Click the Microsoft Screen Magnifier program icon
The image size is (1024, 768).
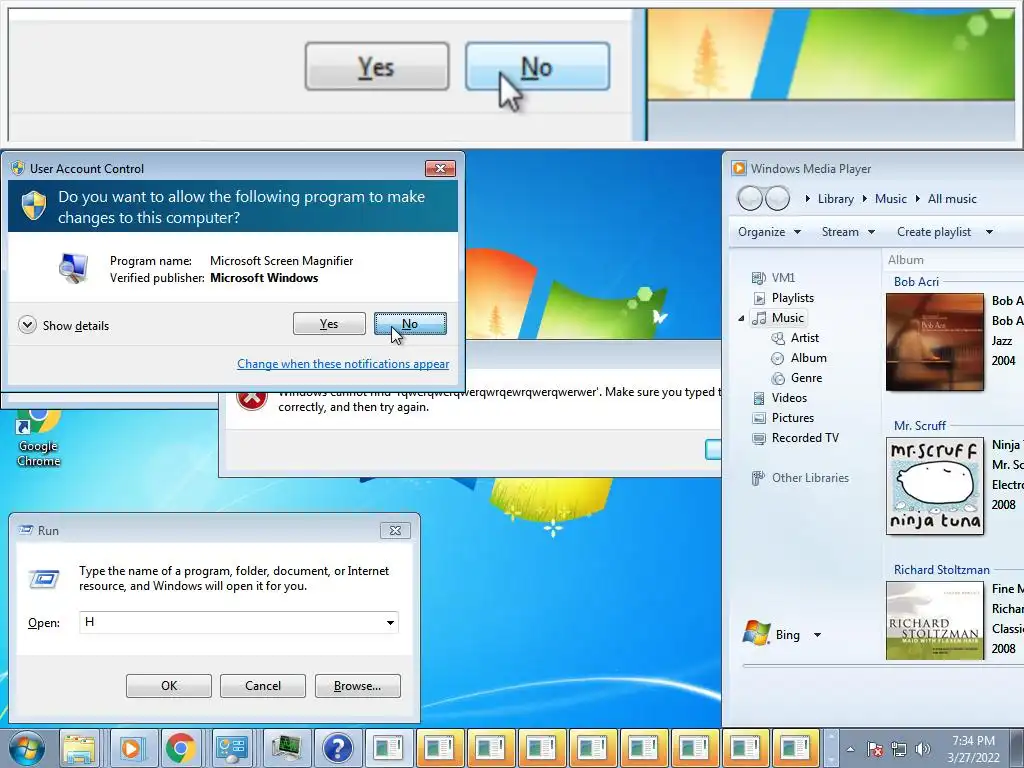[x=73, y=268]
